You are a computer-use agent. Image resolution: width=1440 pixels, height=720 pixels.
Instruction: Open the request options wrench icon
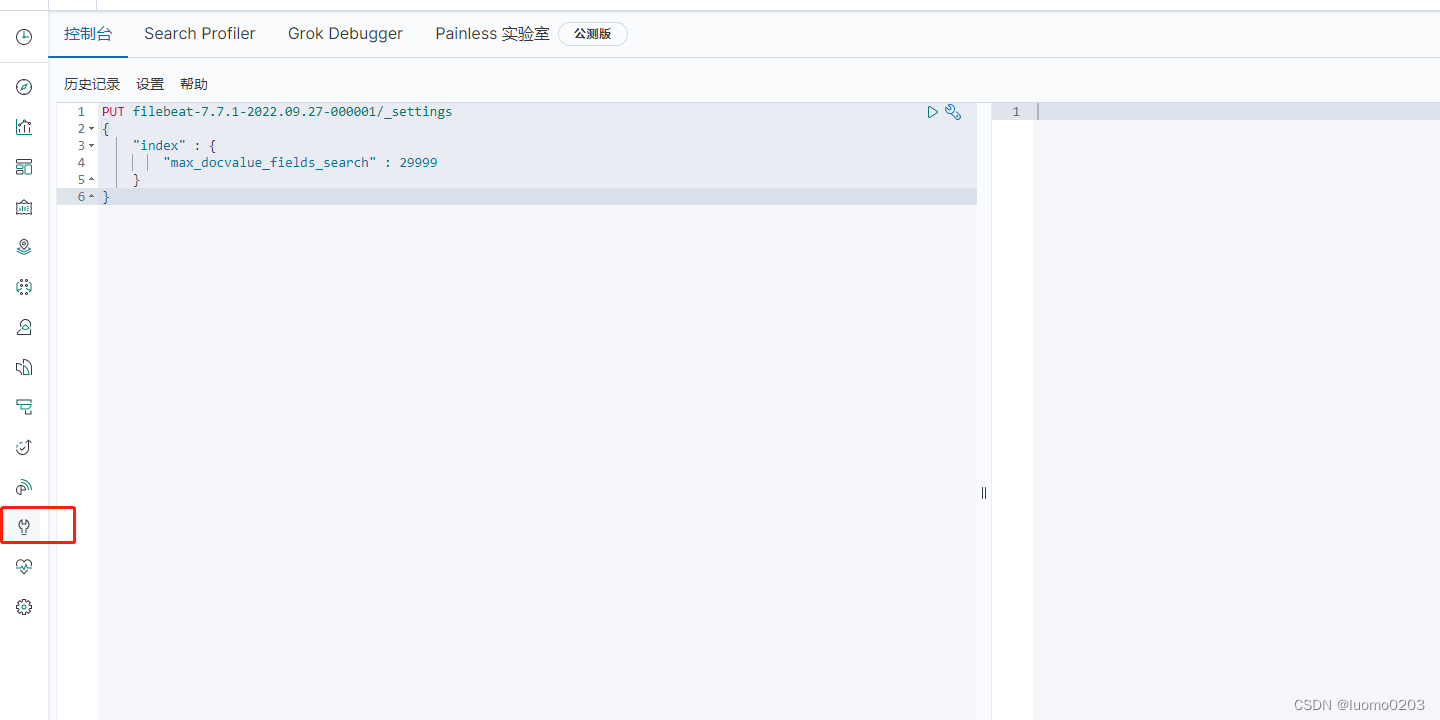click(953, 111)
